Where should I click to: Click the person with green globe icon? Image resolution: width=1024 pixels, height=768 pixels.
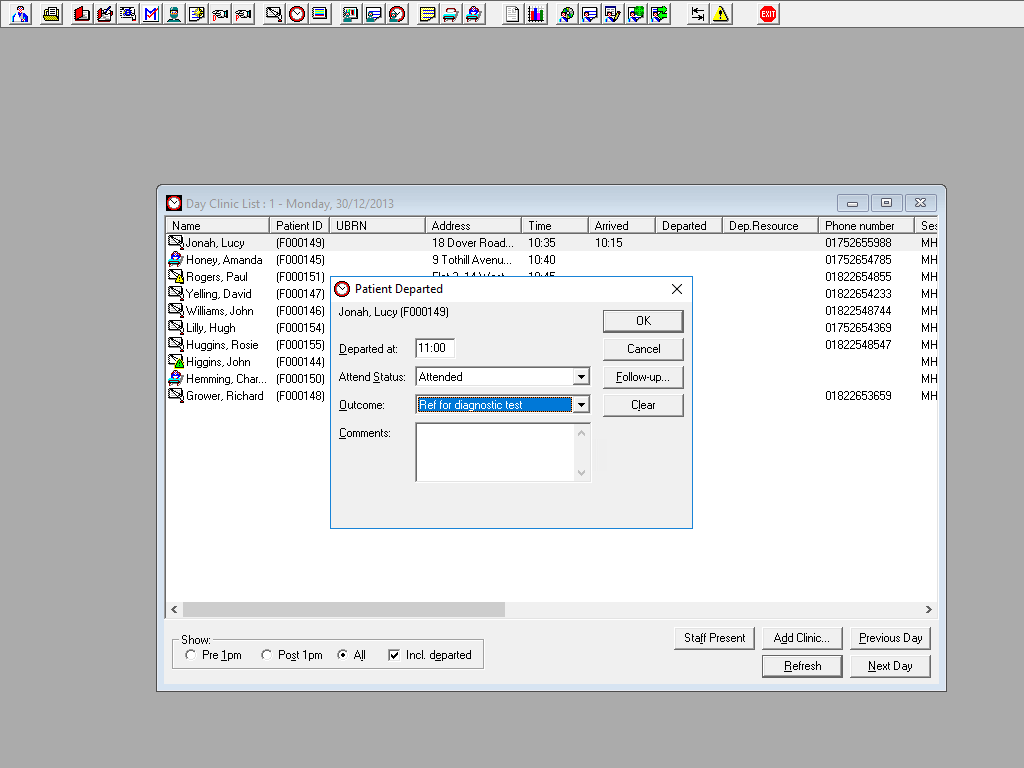(x=636, y=14)
